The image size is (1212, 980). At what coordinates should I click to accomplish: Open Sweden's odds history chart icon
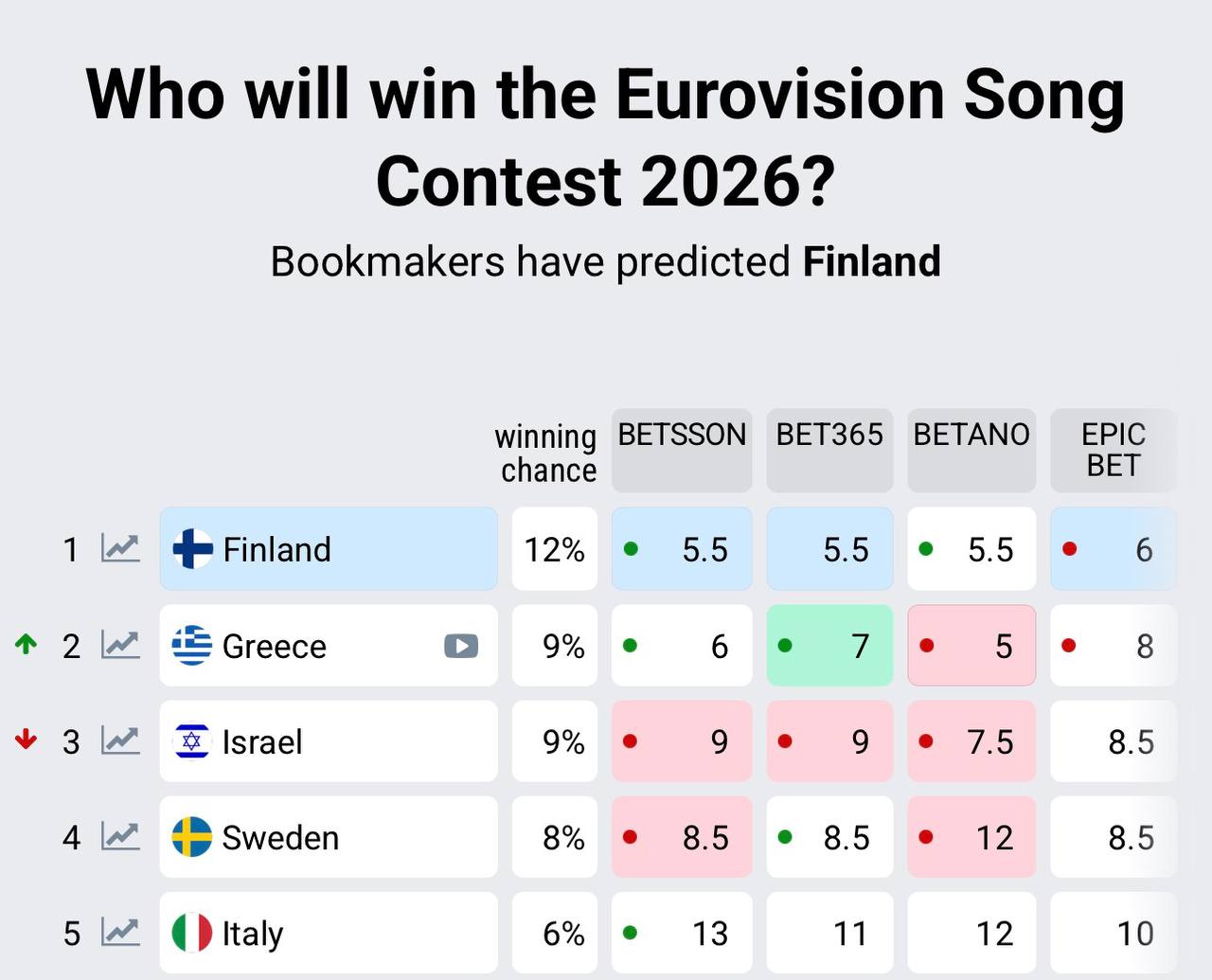pyautogui.click(x=120, y=837)
